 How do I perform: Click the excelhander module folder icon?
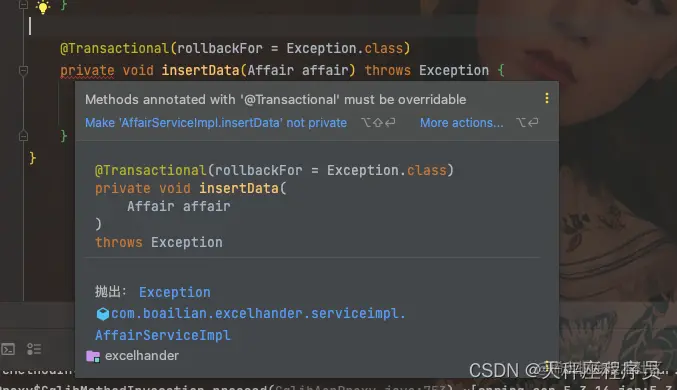(x=93, y=356)
